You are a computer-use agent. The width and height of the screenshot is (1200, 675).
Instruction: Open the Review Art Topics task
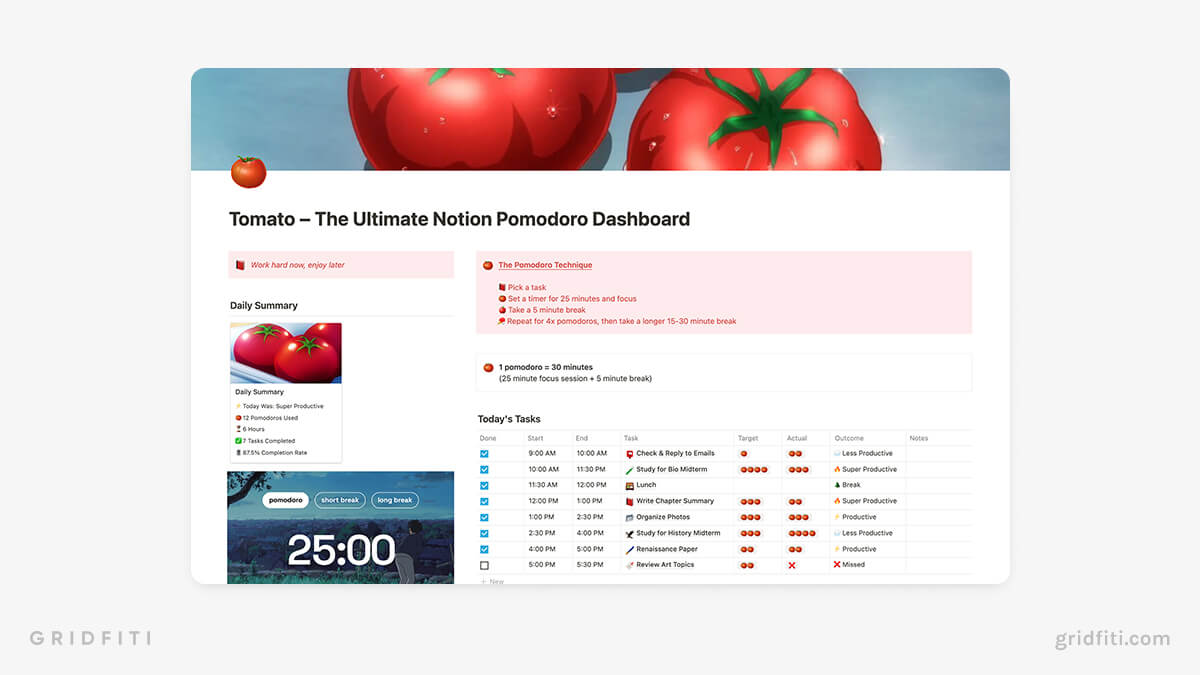[x=665, y=565]
